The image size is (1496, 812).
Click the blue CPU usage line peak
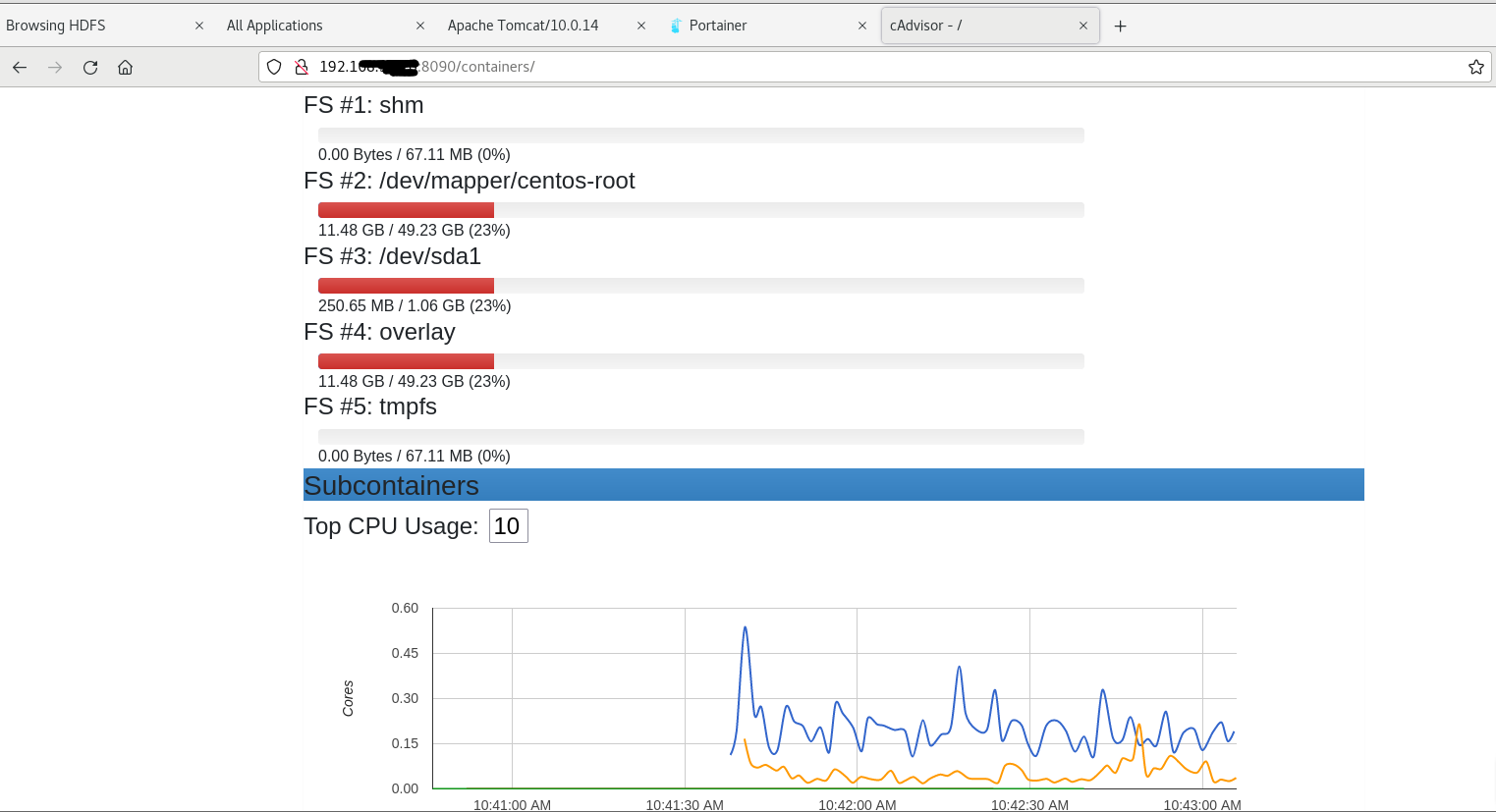pyautogui.click(x=746, y=628)
